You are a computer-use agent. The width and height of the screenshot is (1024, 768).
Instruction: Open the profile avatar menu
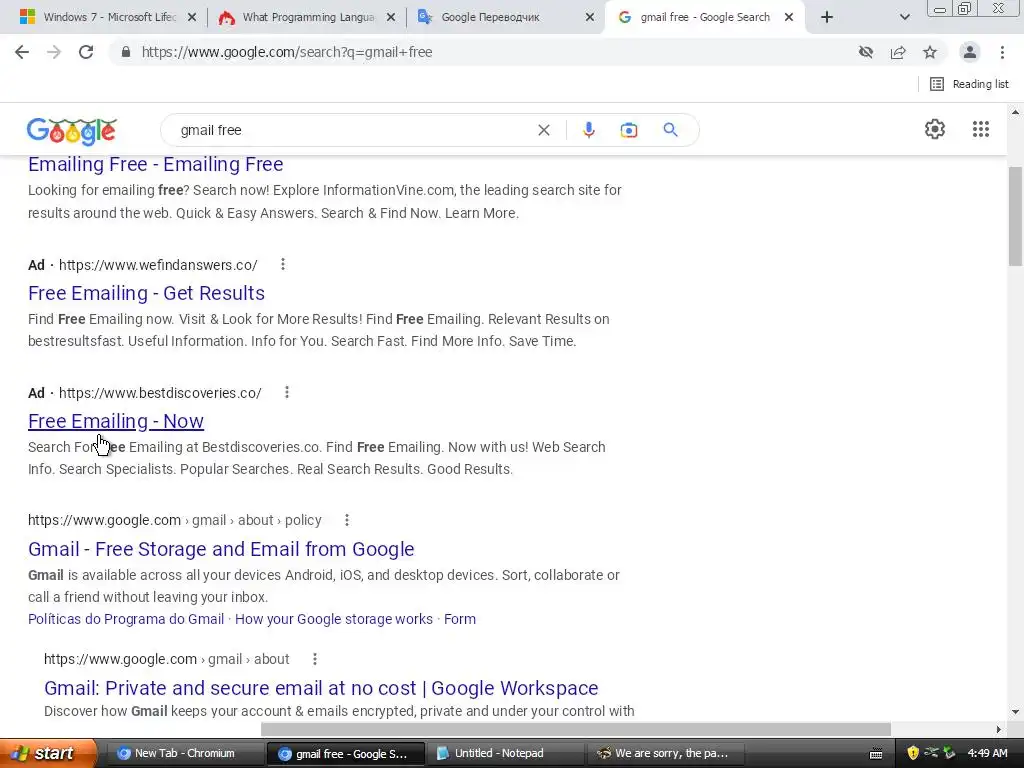point(970,52)
